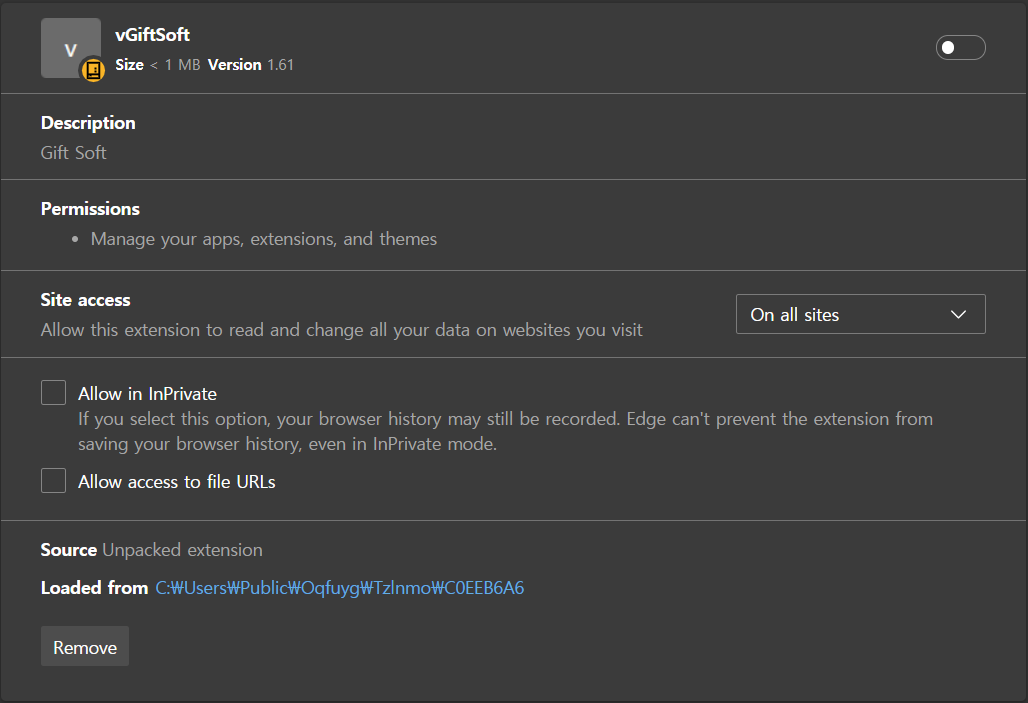The height and width of the screenshot is (703, 1028).
Task: Select the manage apps and themes permission entry
Action: pos(264,238)
